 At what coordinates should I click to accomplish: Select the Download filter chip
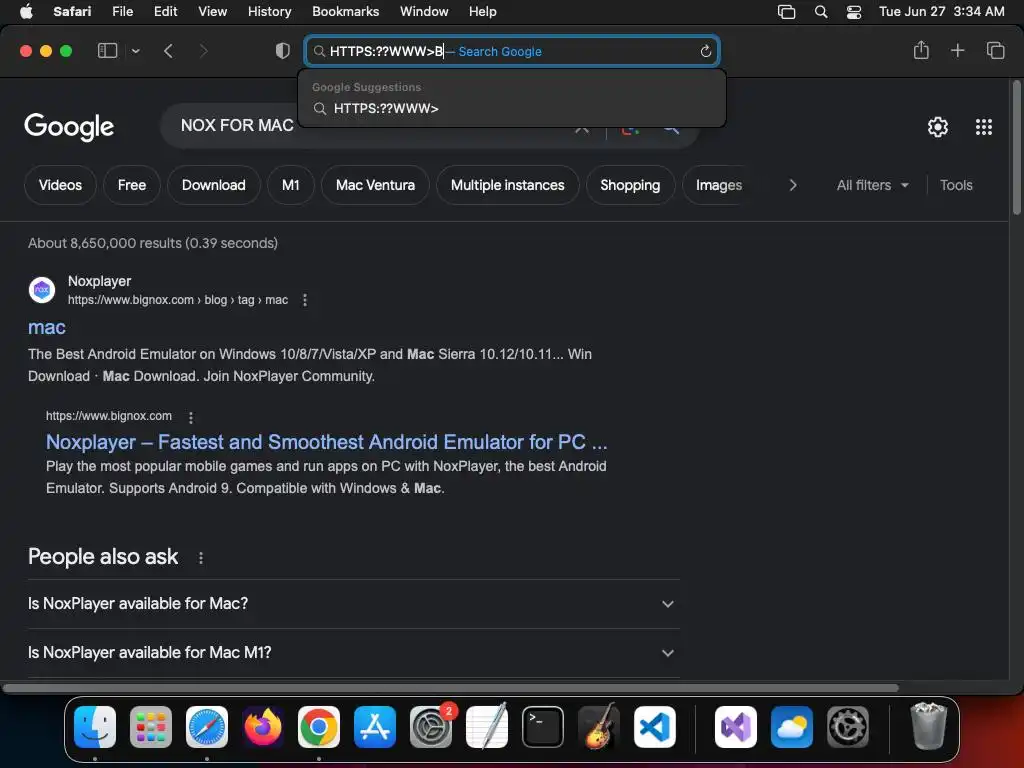pyautogui.click(x=214, y=185)
